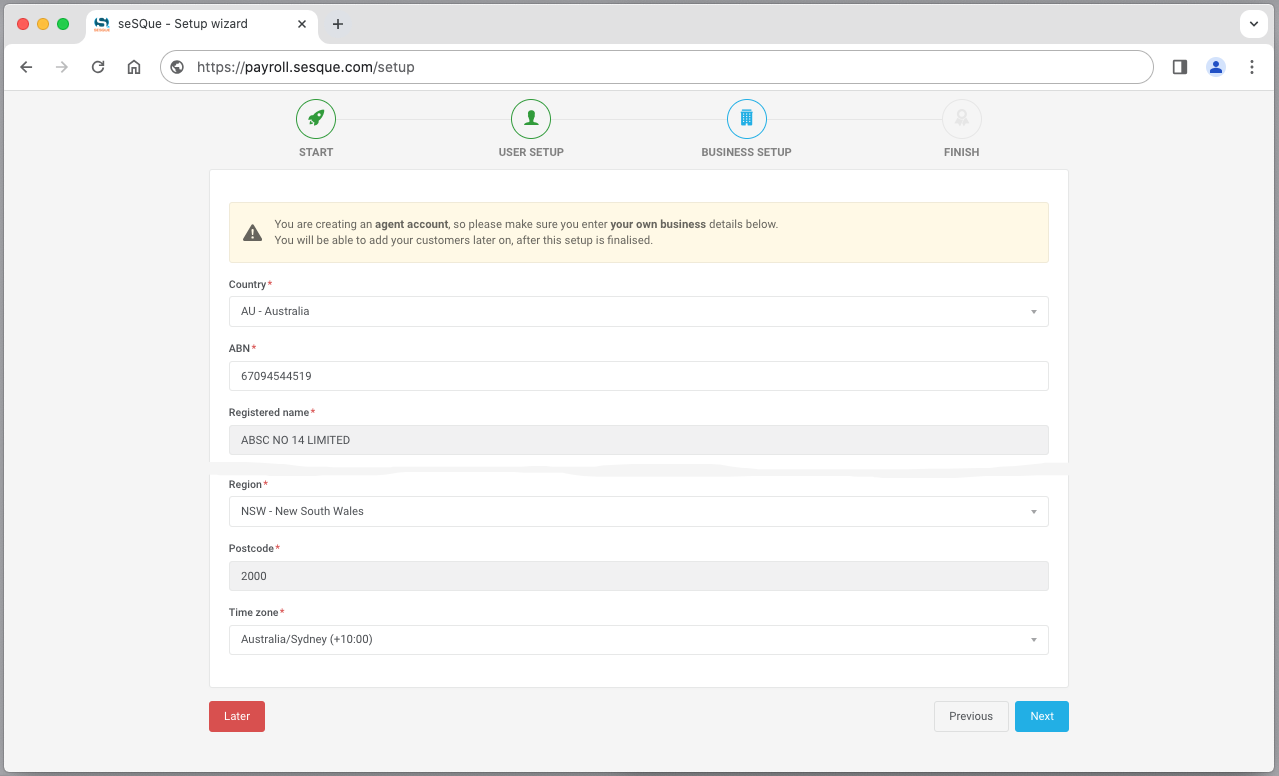This screenshot has width=1279, height=776.
Task: Open the browser profile avatar
Action: pos(1216,67)
